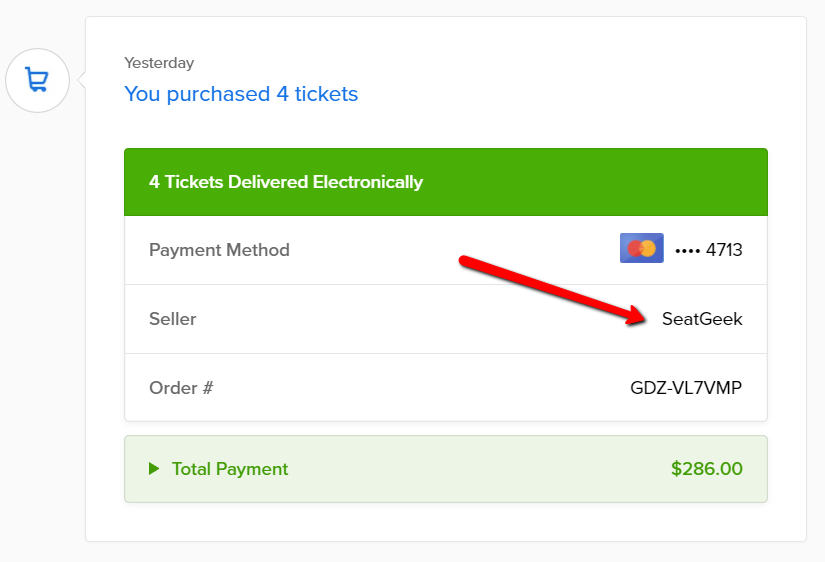Click the green Tickets Delivered Electronically banner
The width and height of the screenshot is (825, 562).
click(446, 182)
